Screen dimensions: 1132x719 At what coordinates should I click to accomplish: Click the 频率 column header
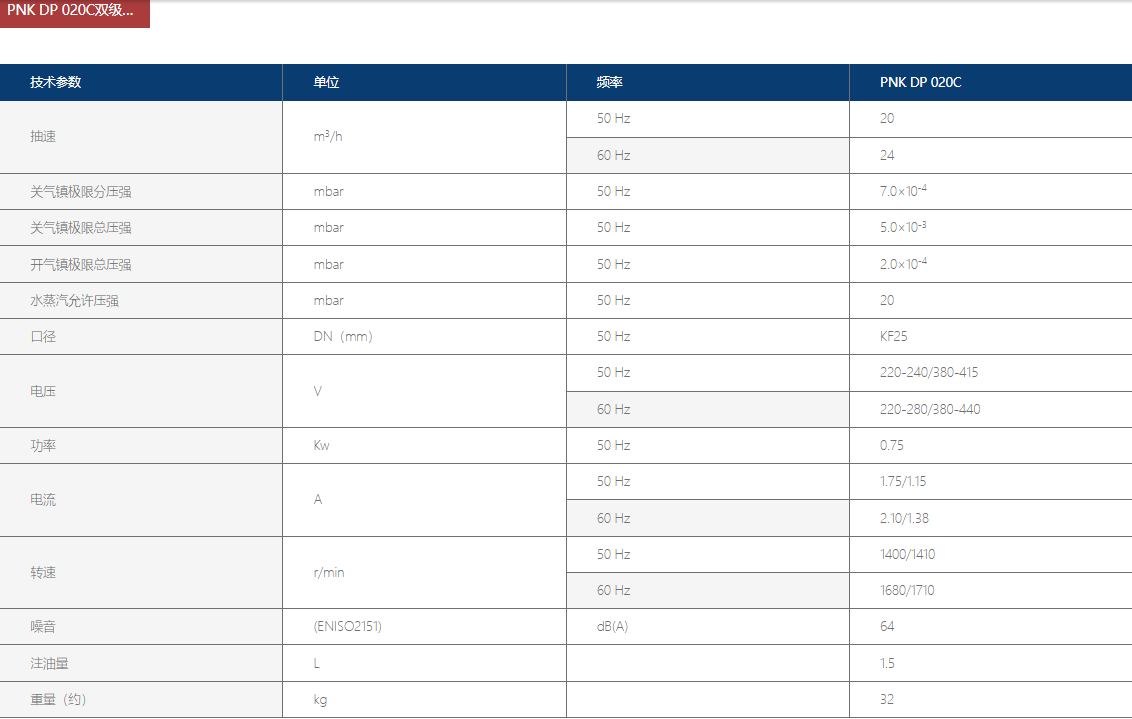610,83
